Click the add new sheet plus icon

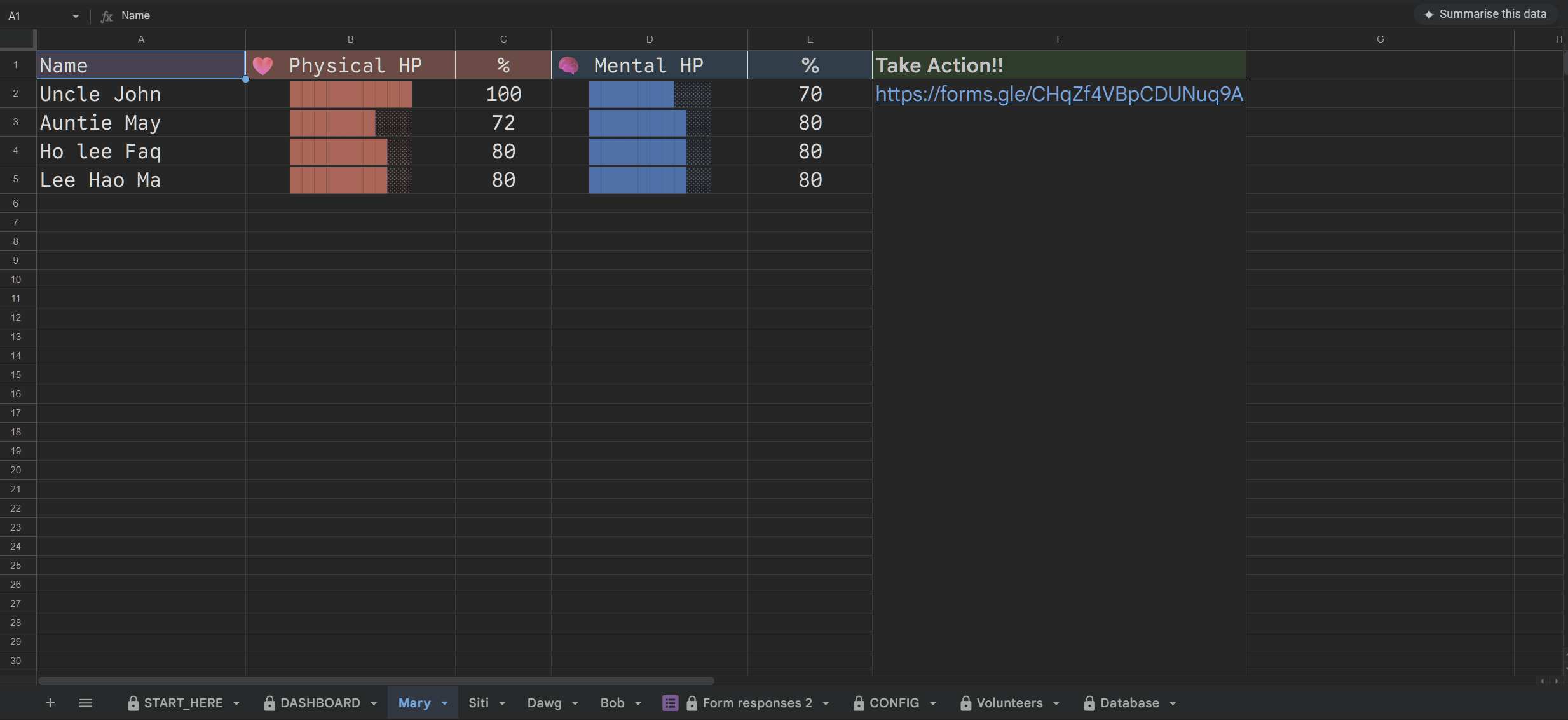[x=50, y=703]
